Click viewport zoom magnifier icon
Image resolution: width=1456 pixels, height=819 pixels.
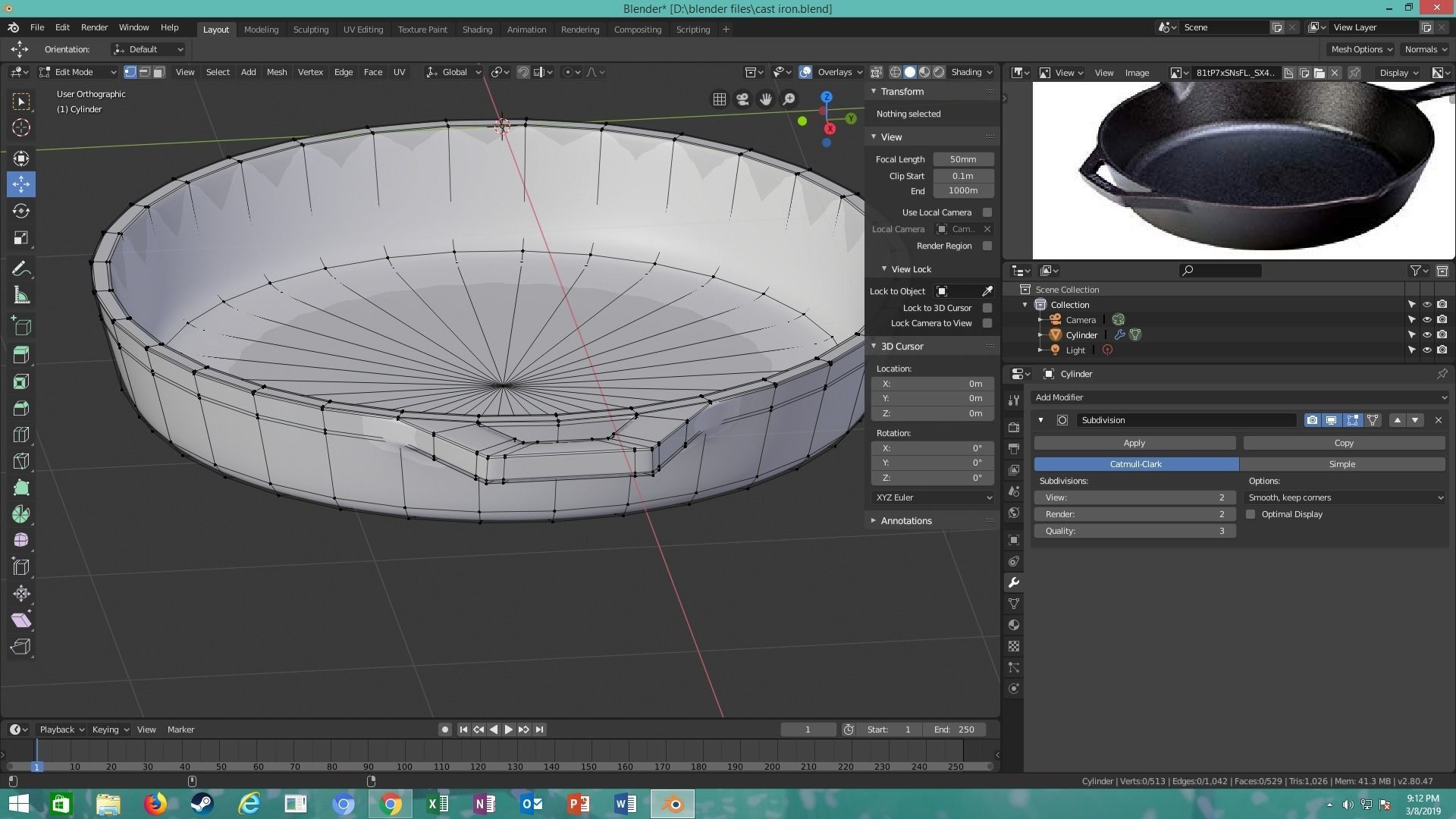(789, 99)
